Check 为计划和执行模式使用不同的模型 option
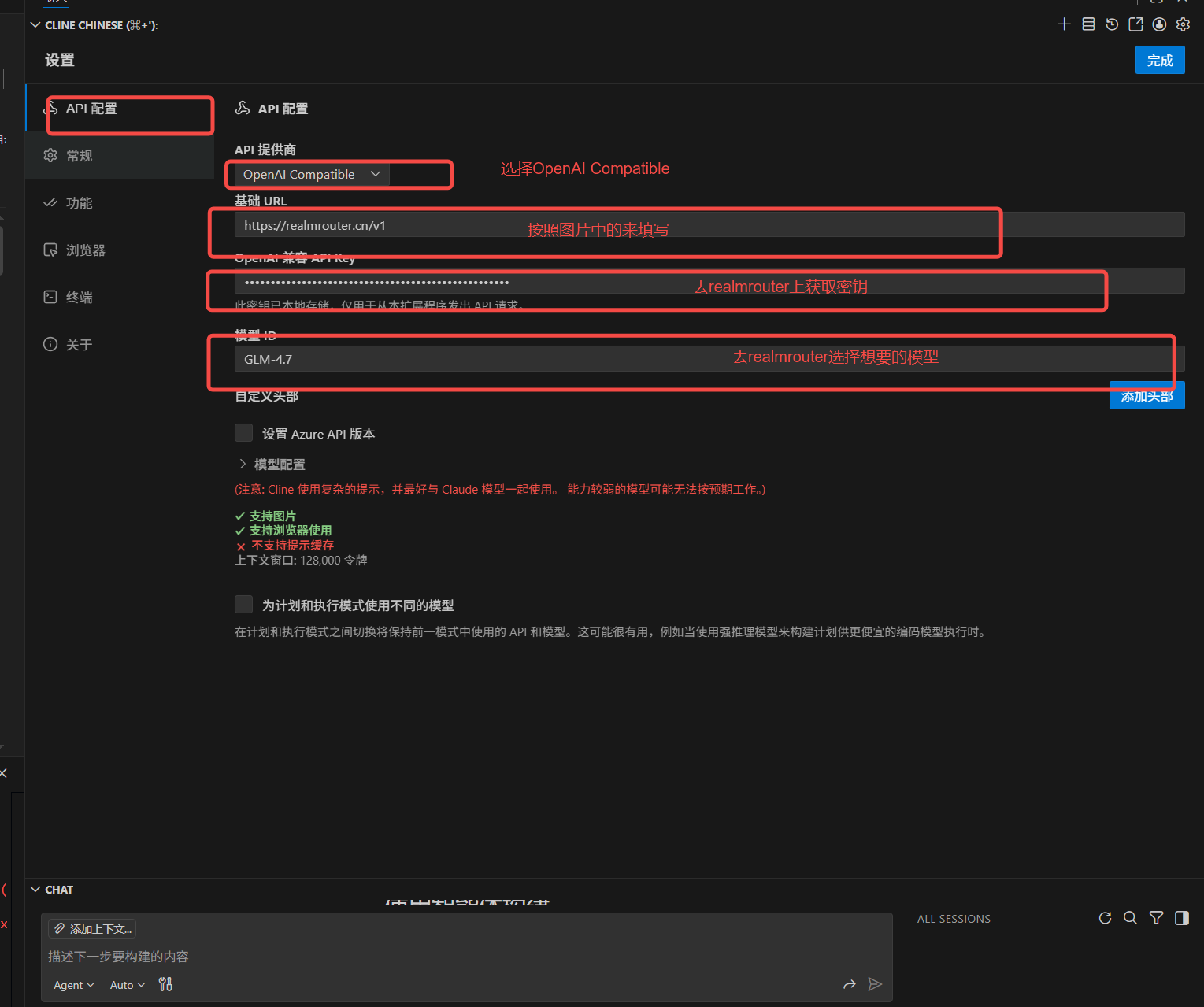The height and width of the screenshot is (1007, 1204). click(x=244, y=605)
